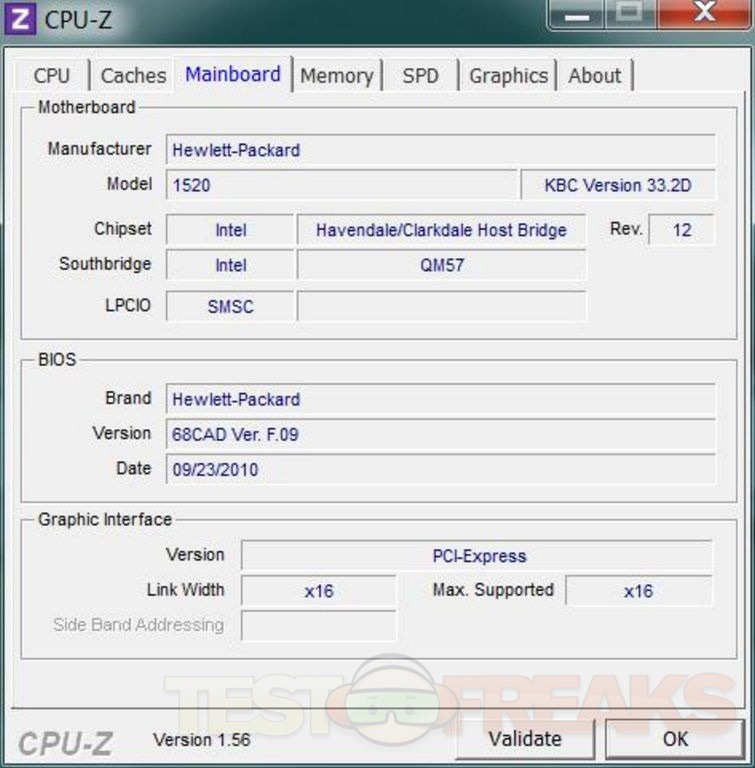
Task: Select the Mainboard tab
Action: 233,75
